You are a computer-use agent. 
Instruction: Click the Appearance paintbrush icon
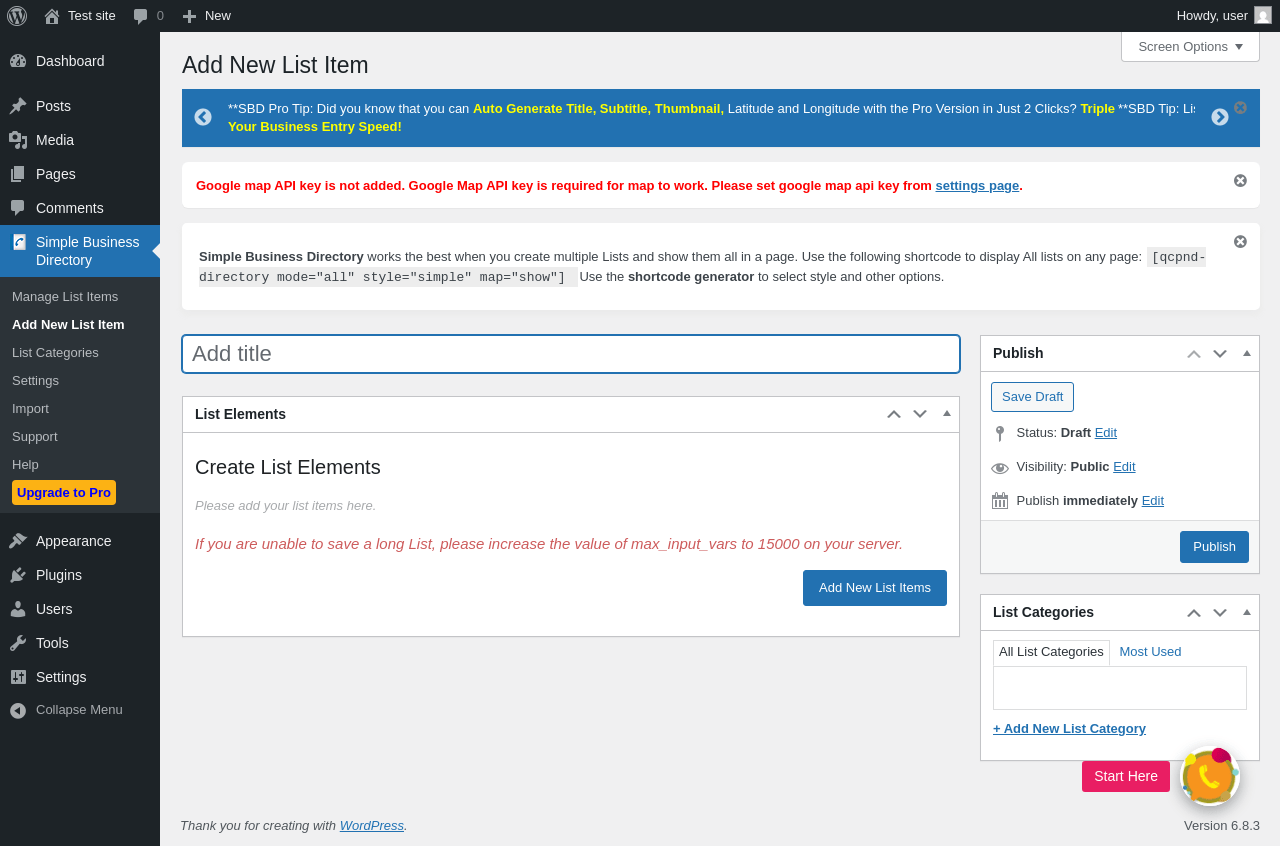[x=18, y=541]
